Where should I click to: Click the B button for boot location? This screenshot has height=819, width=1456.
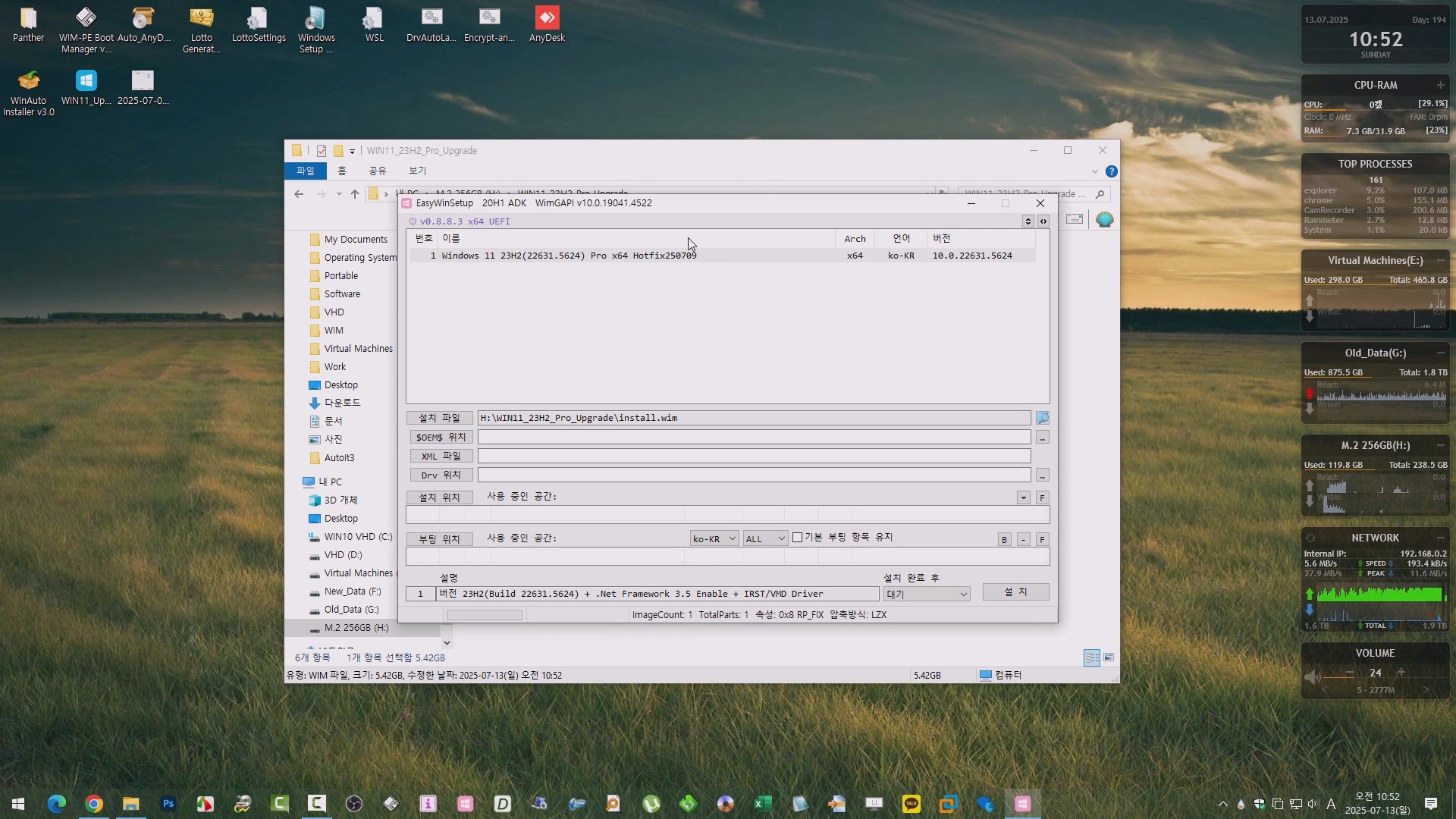pos(1004,539)
